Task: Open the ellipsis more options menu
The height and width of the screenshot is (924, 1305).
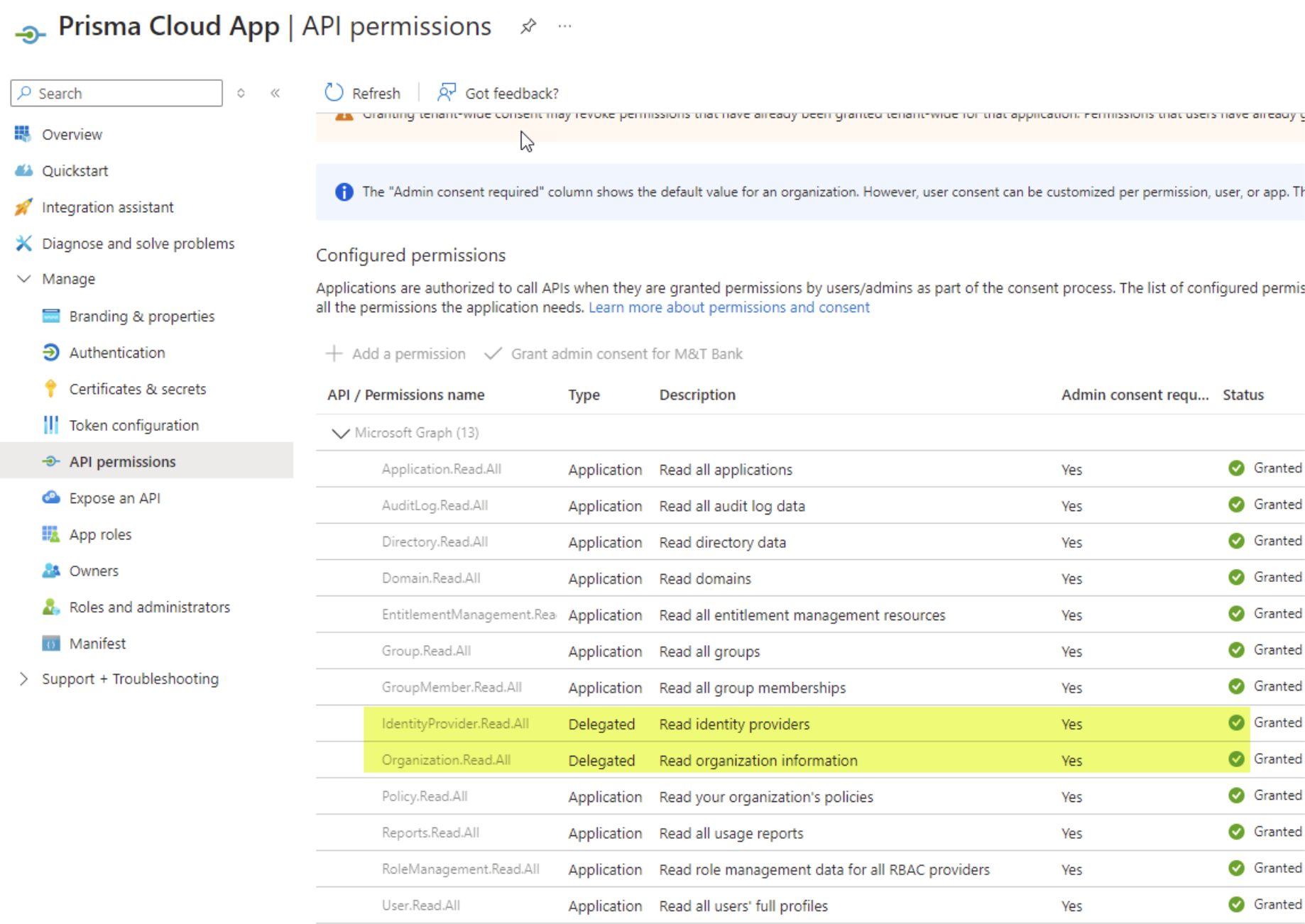Action: [564, 27]
